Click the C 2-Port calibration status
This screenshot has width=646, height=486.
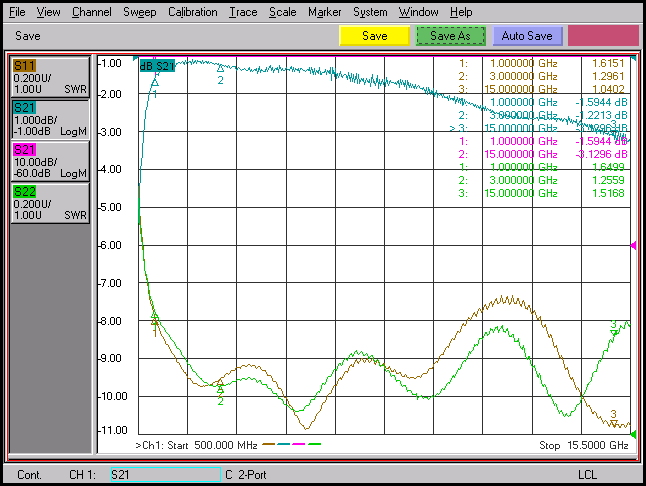click(246, 475)
